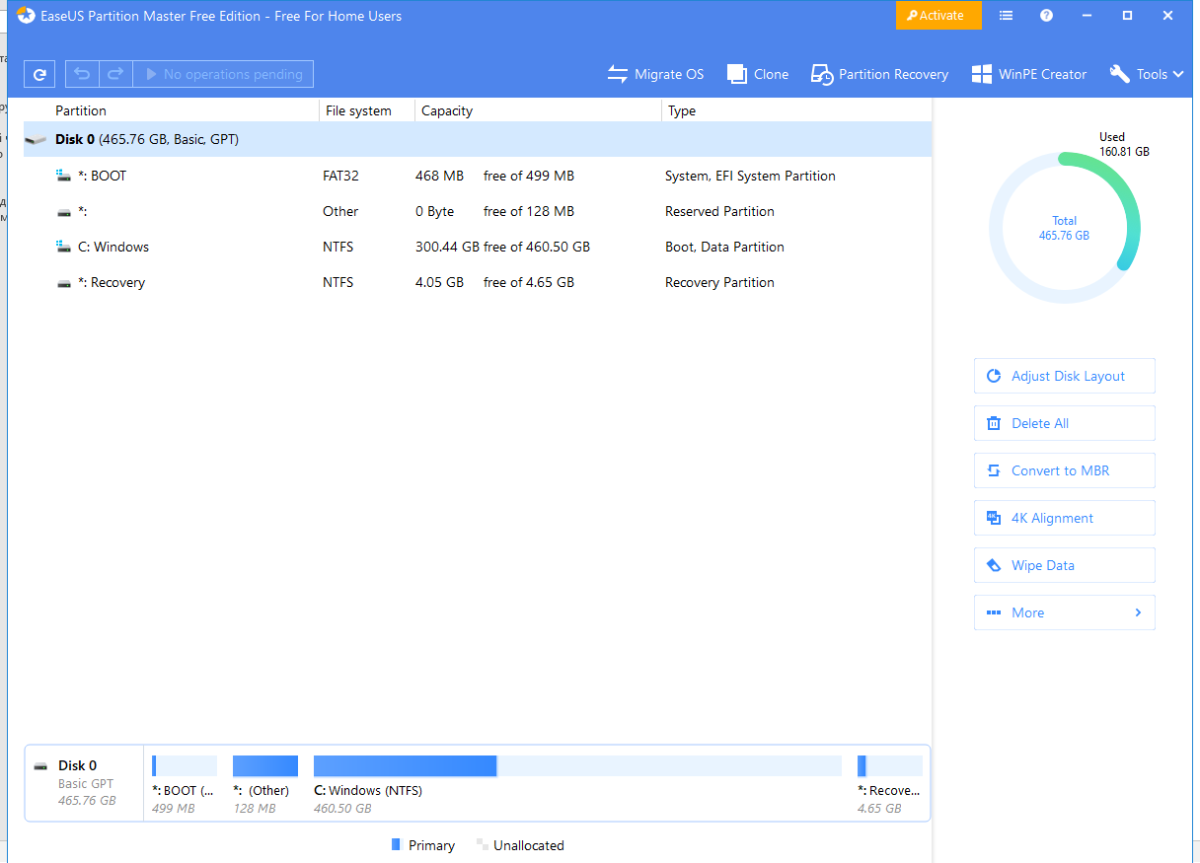Open the Migrate OS tool

tap(656, 74)
